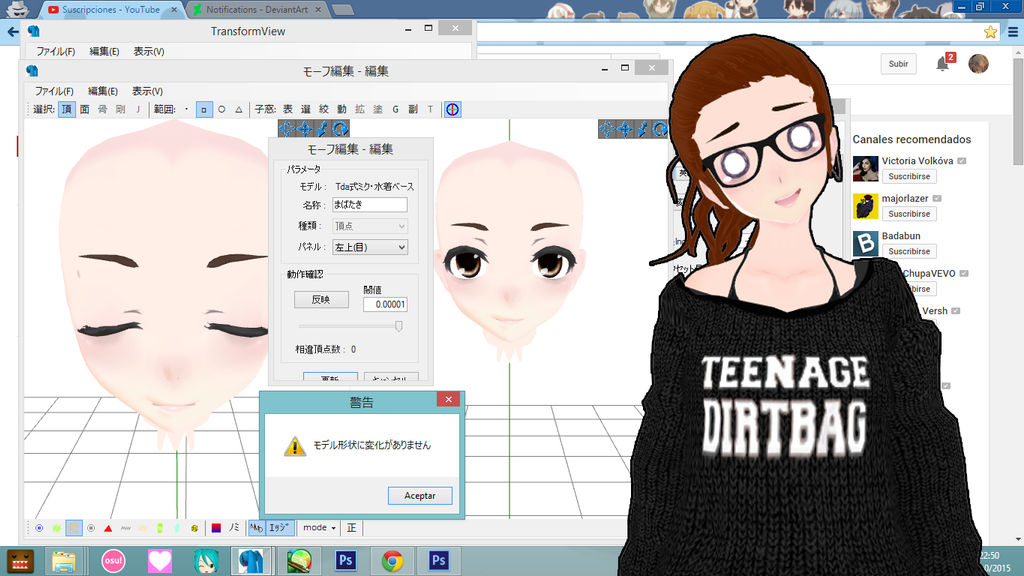1024x576 pixels.
Task: Click the red-blue gradient square icon
Action: [215, 527]
